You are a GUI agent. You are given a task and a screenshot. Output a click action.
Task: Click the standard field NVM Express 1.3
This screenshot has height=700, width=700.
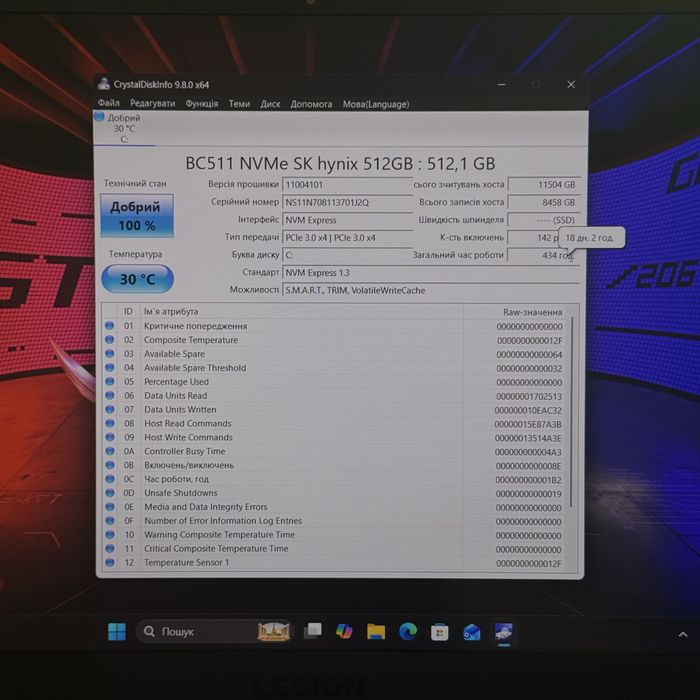[x=431, y=273]
